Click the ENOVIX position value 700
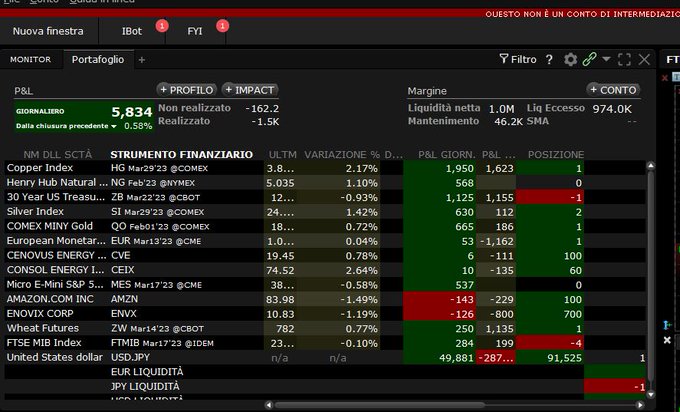Image resolution: width=680 pixels, height=412 pixels. pyautogui.click(x=572, y=314)
